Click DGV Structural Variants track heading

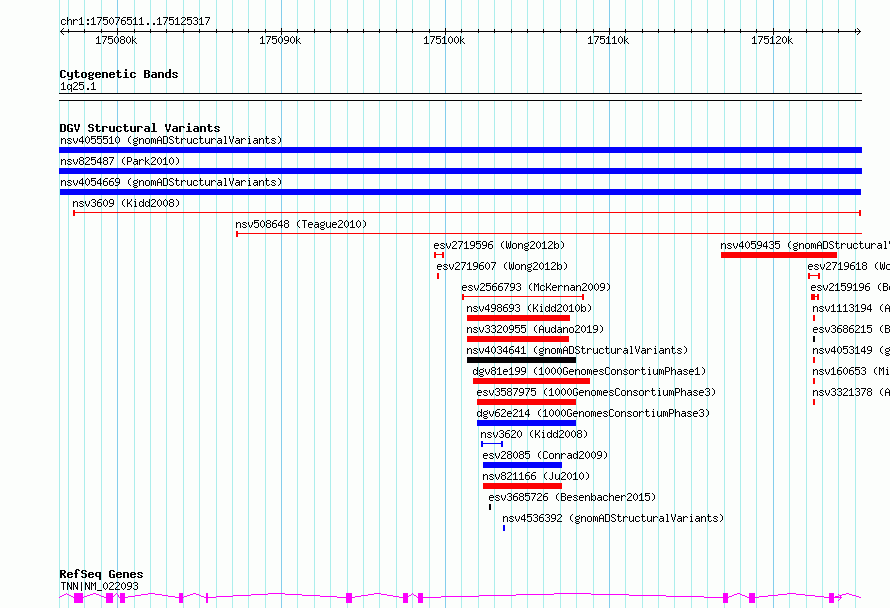point(140,128)
